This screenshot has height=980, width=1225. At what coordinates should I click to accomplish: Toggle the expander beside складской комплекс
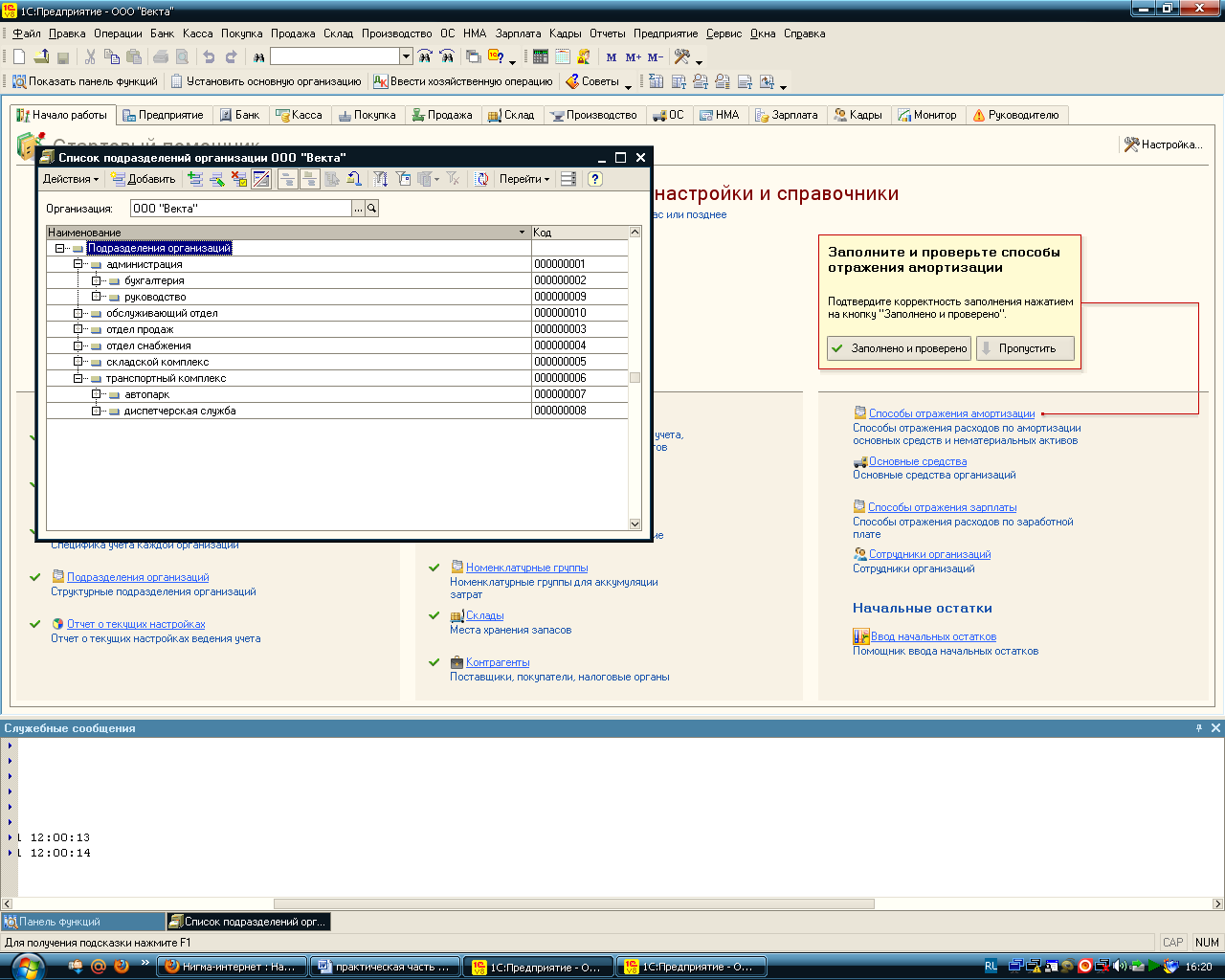pos(78,362)
